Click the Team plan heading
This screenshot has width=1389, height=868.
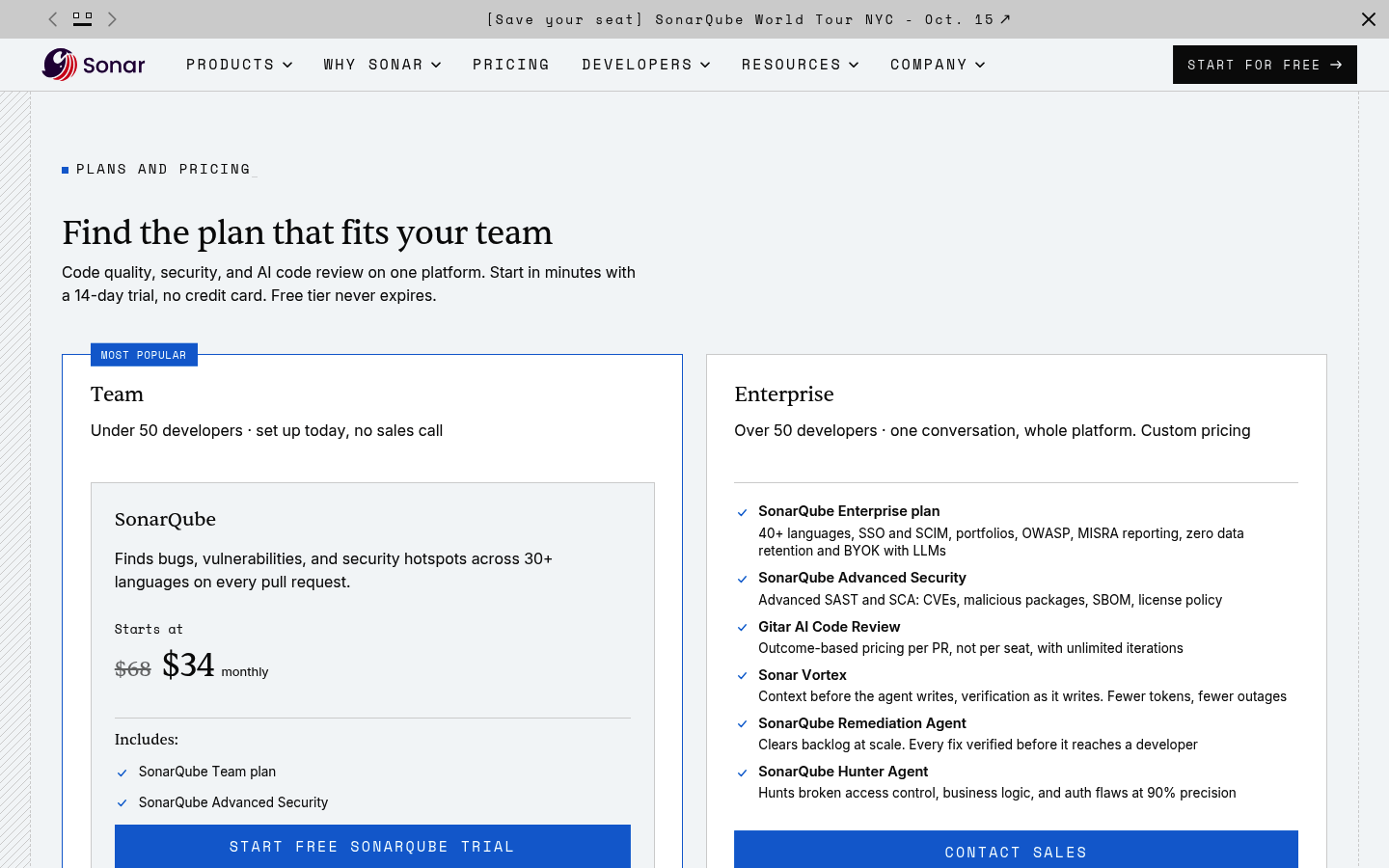coord(117,394)
